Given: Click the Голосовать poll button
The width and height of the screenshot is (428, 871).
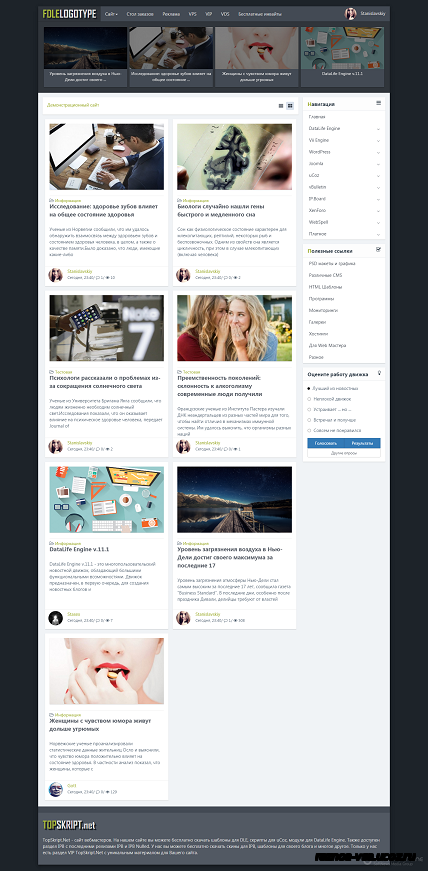Looking at the screenshot, I should click(x=326, y=443).
